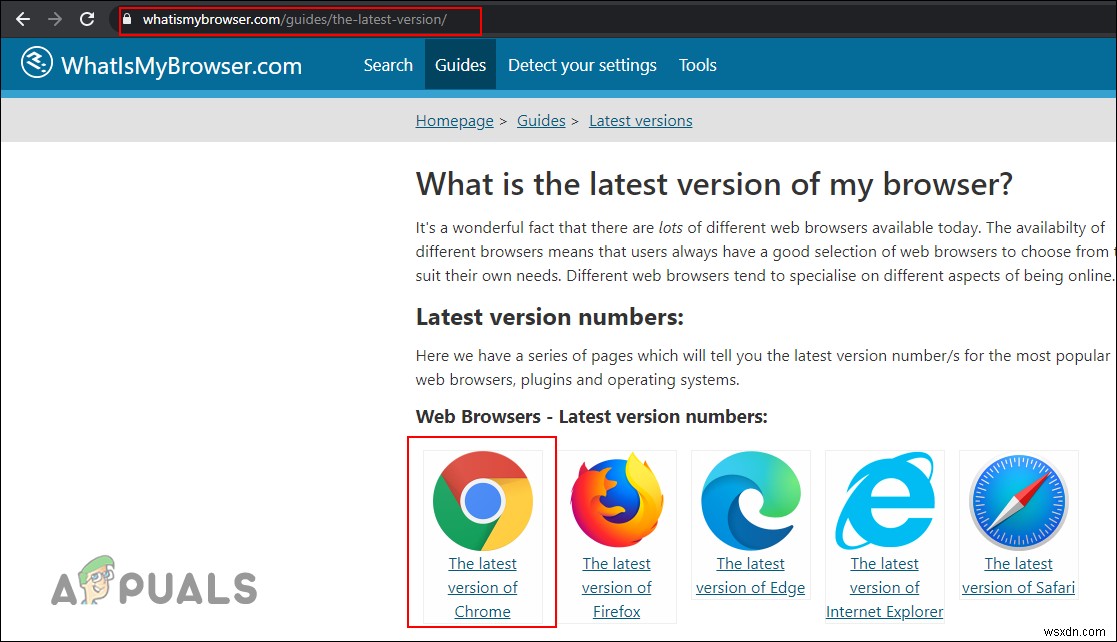The image size is (1117, 642).
Task: Open the Guides menu item
Action: [460, 64]
